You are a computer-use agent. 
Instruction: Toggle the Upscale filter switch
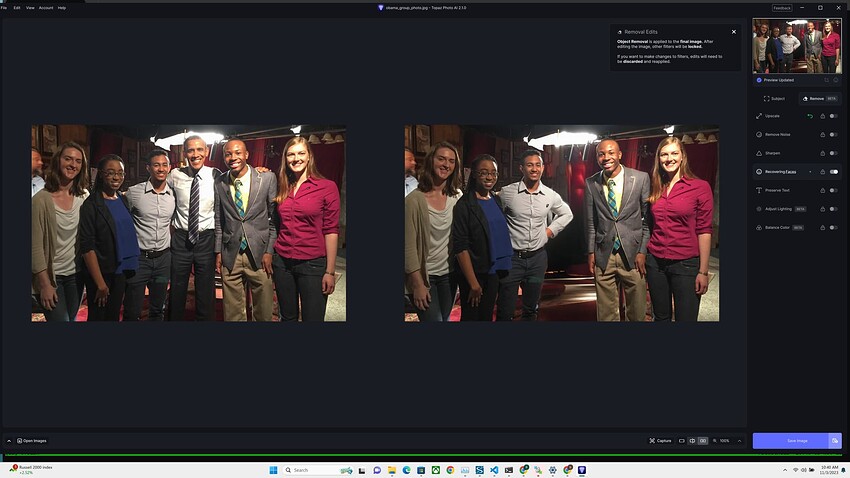tap(833, 116)
